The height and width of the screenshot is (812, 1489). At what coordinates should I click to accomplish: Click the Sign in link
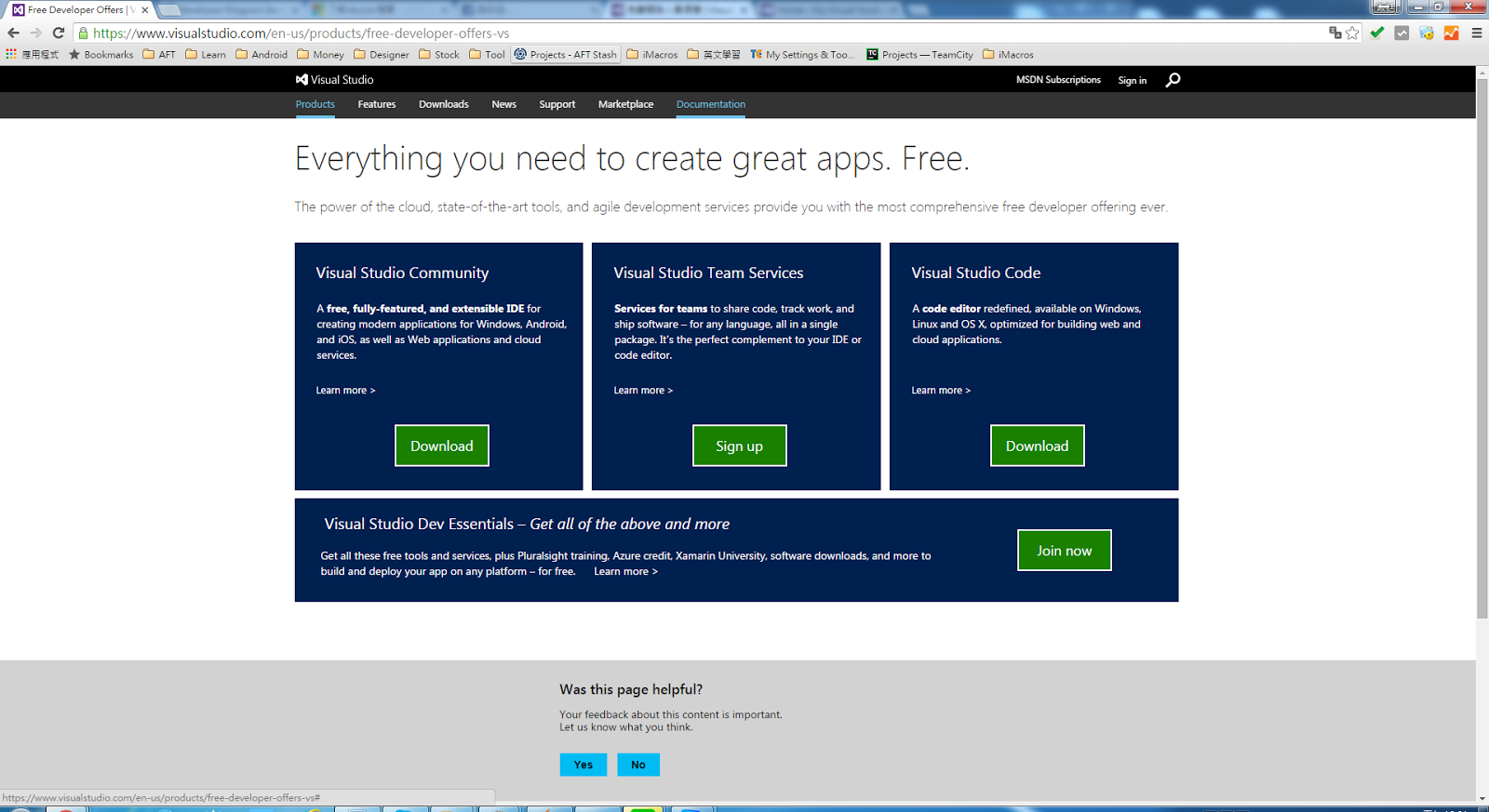(x=1133, y=81)
